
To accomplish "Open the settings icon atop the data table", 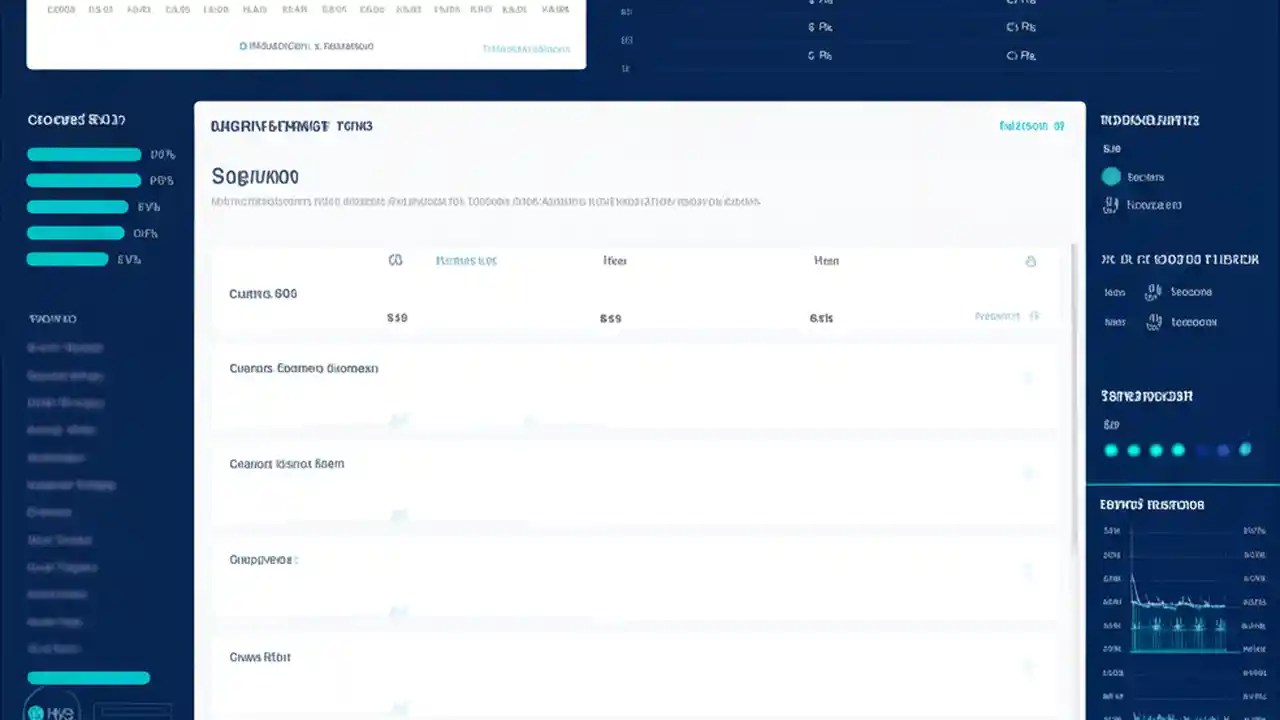I will coord(1031,260).
